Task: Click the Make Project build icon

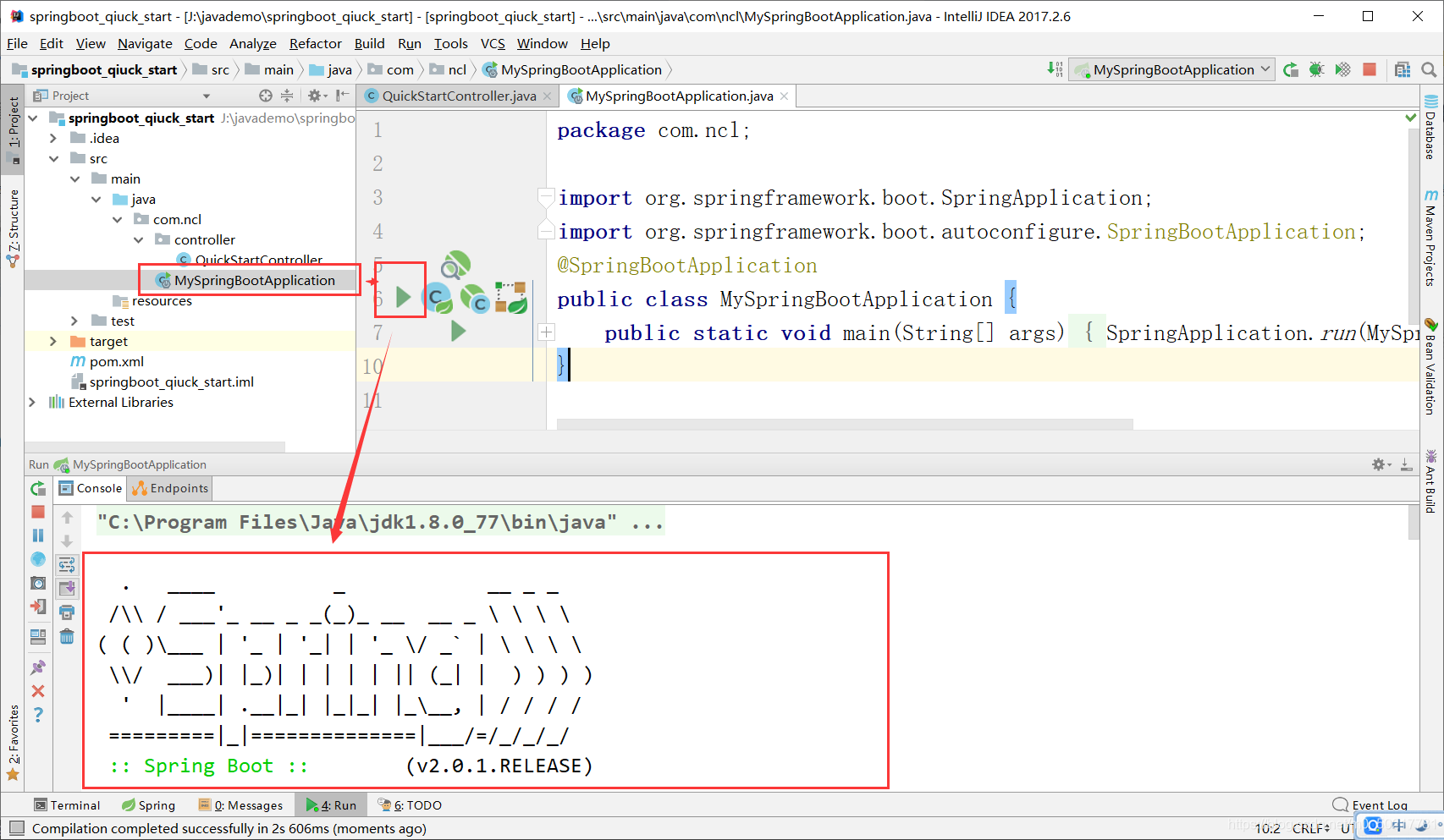Action: click(1055, 69)
